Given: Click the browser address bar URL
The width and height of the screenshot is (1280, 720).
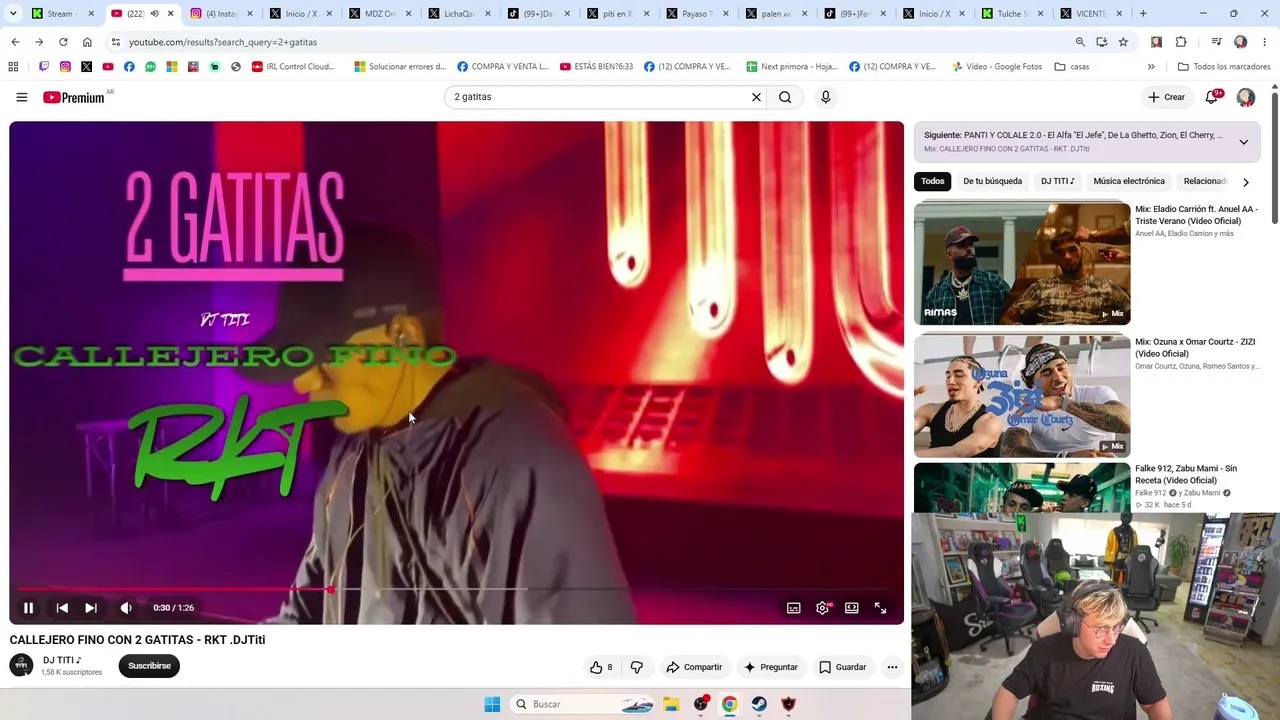Looking at the screenshot, I should pos(223,42).
